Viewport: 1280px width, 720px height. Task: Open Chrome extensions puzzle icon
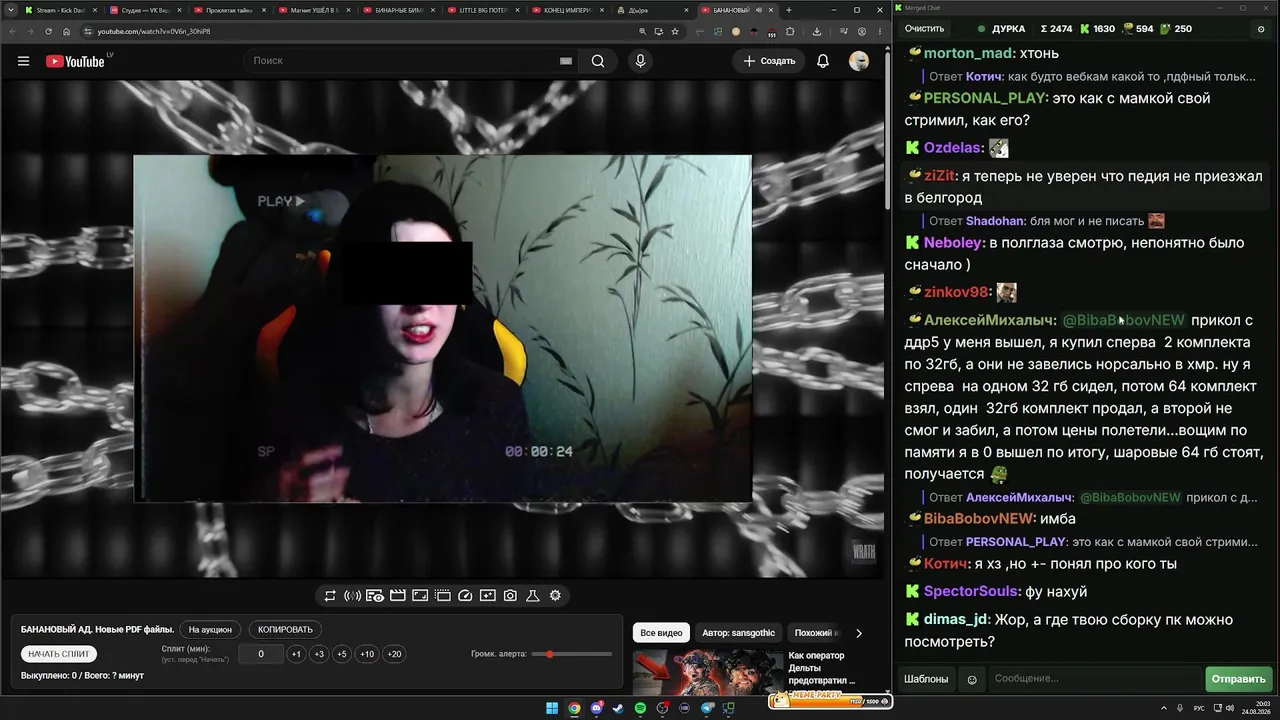790,31
